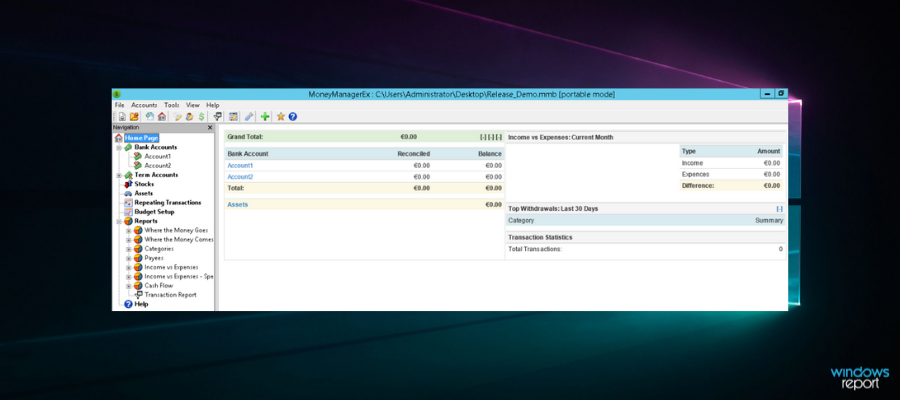Open the Help menu in menu bar
Viewport: 900px width, 400px height.
point(213,106)
